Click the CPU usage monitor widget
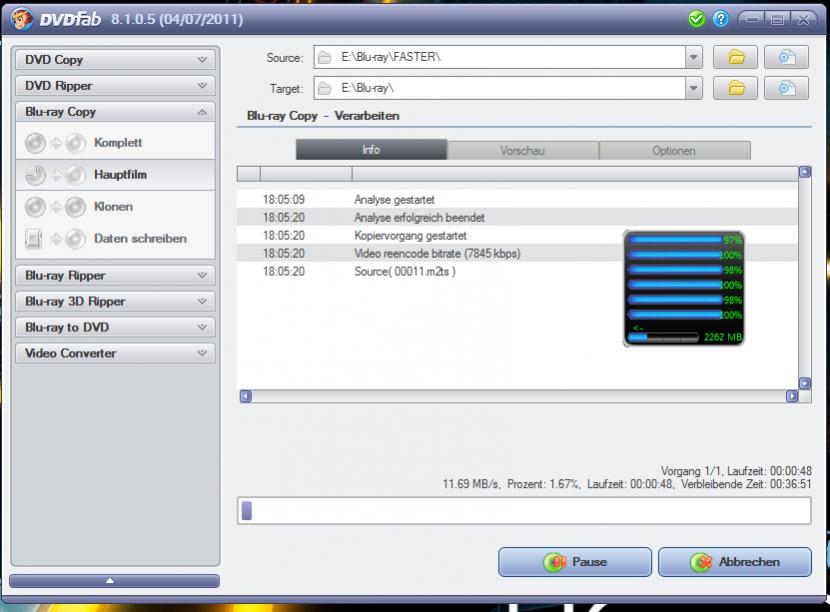This screenshot has height=612, width=830. (684, 289)
